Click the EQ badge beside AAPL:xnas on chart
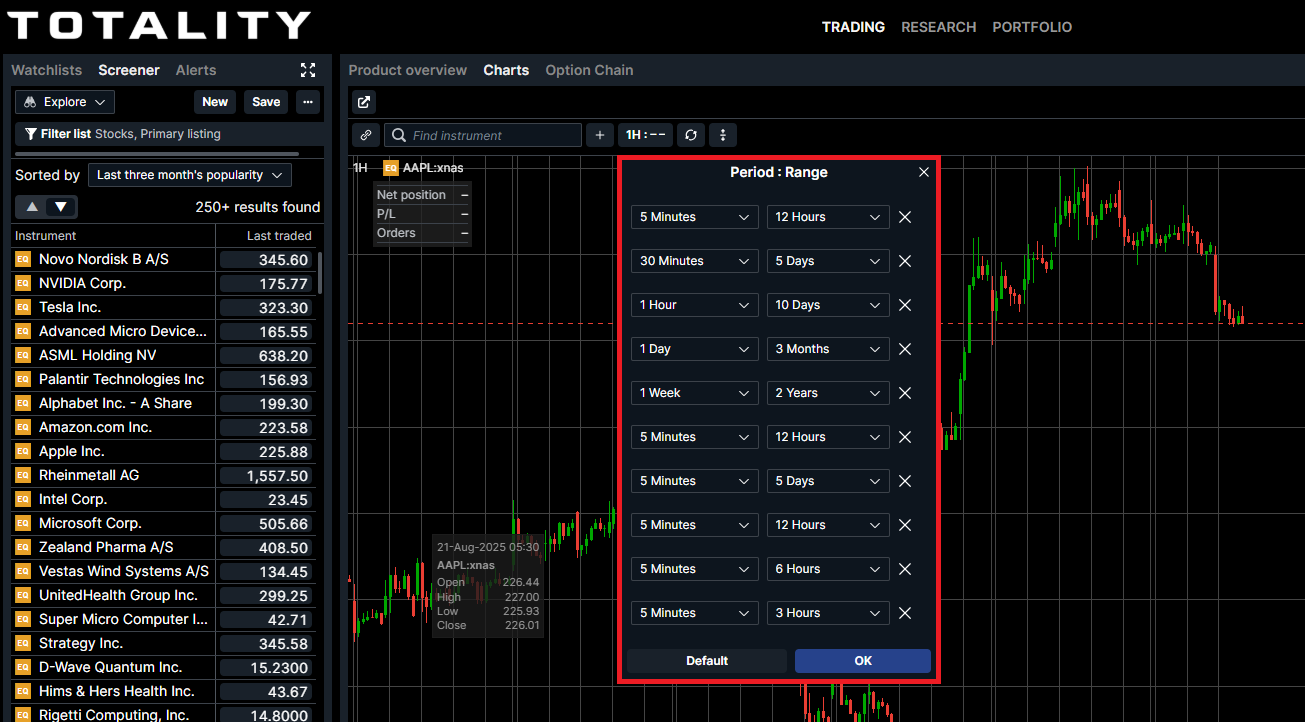This screenshot has width=1305, height=722. pos(391,168)
